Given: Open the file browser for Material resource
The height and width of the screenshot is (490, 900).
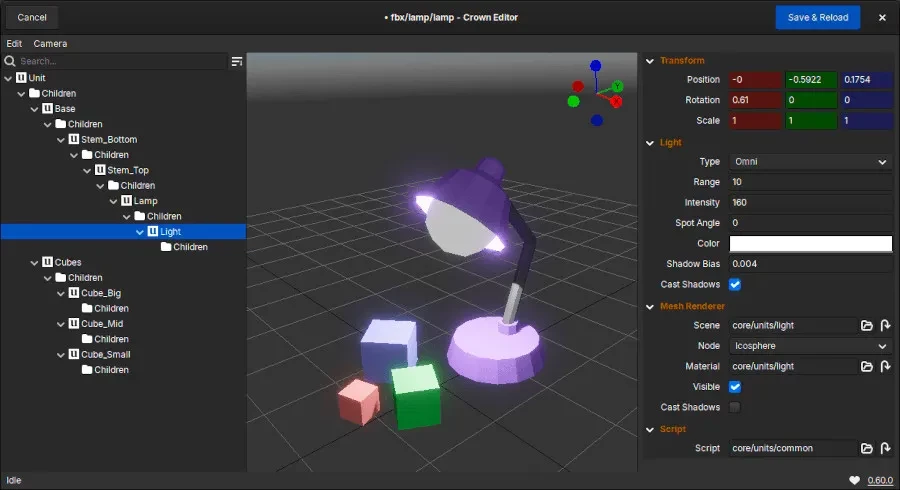Looking at the screenshot, I should point(867,367).
